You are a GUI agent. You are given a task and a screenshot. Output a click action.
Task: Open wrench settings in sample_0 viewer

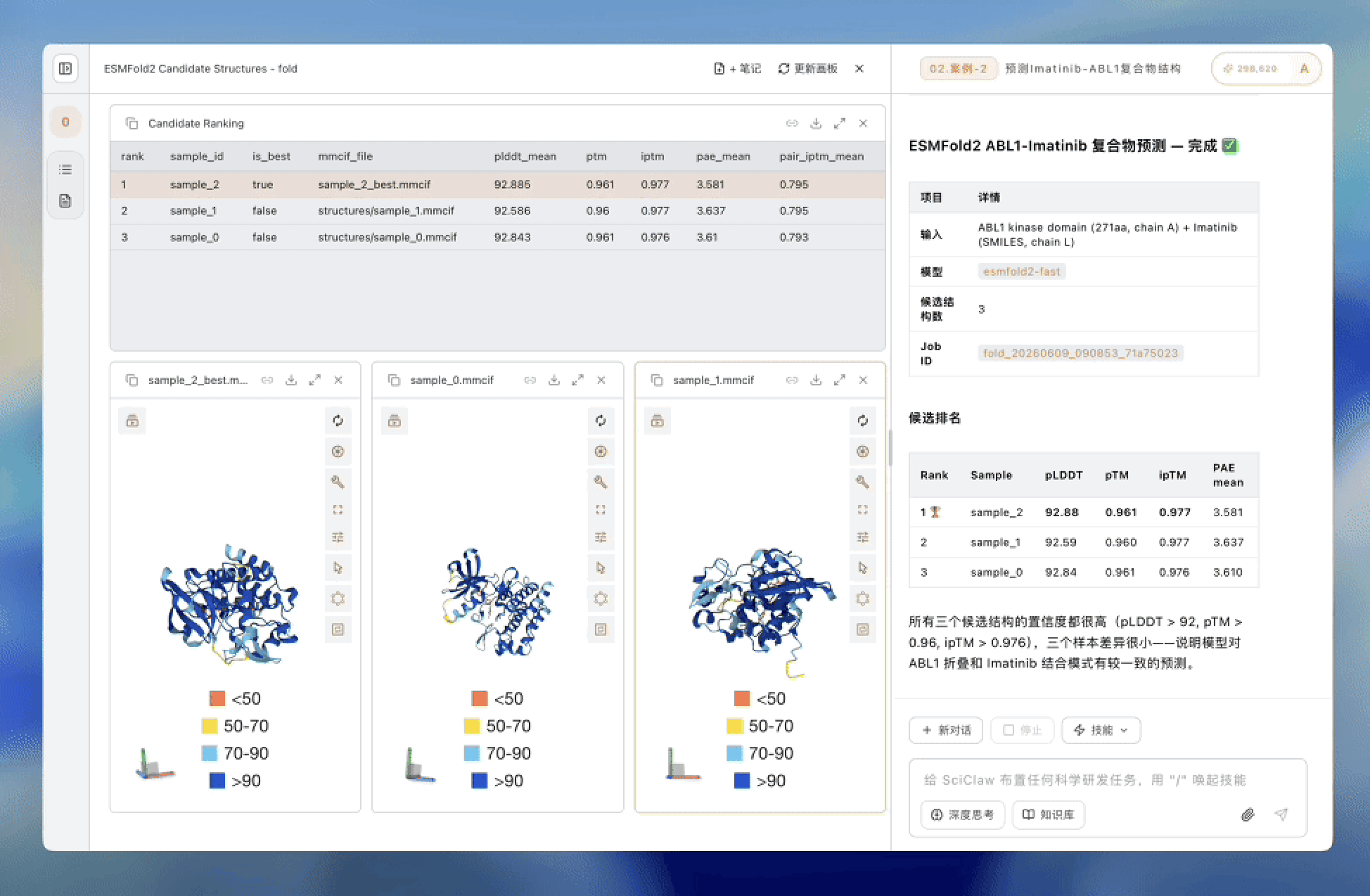601,482
